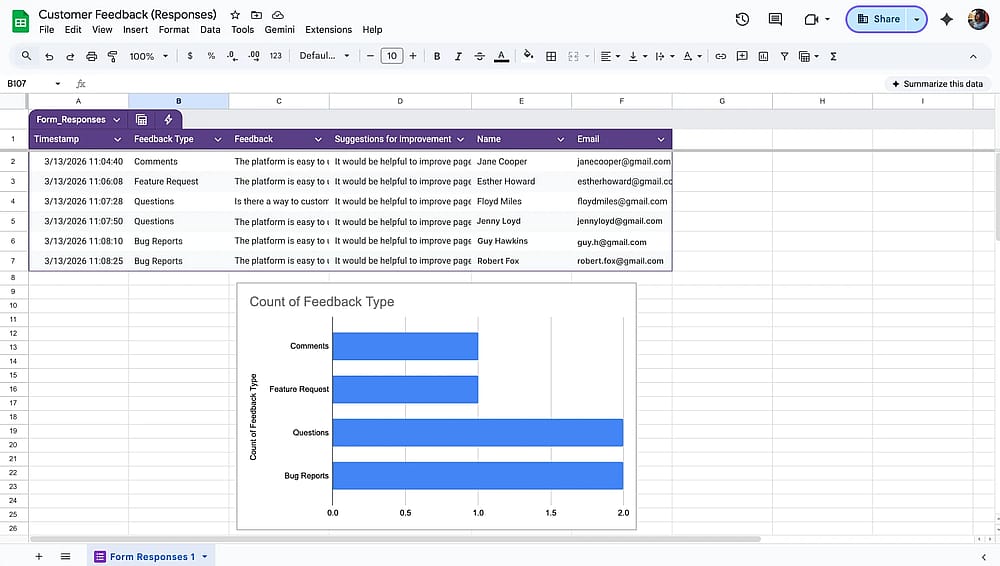Open version history clock icon
This screenshot has width=1000, height=566.
point(742,19)
